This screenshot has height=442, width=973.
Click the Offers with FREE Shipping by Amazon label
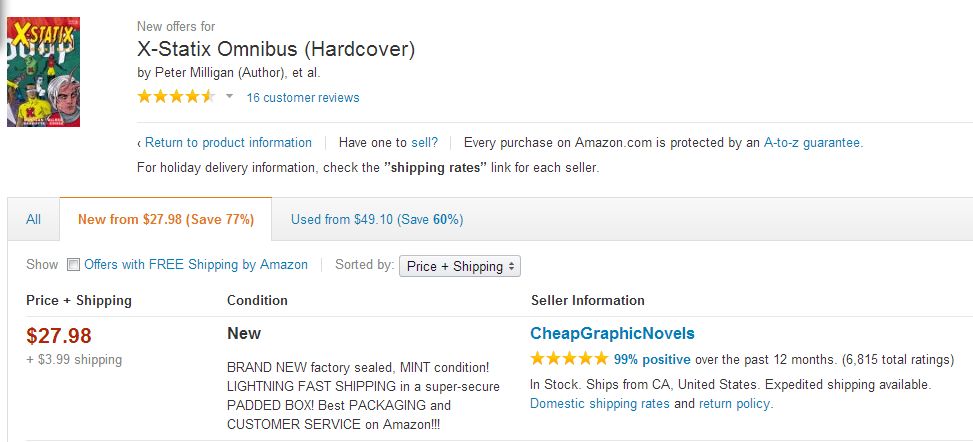pyautogui.click(x=196, y=265)
